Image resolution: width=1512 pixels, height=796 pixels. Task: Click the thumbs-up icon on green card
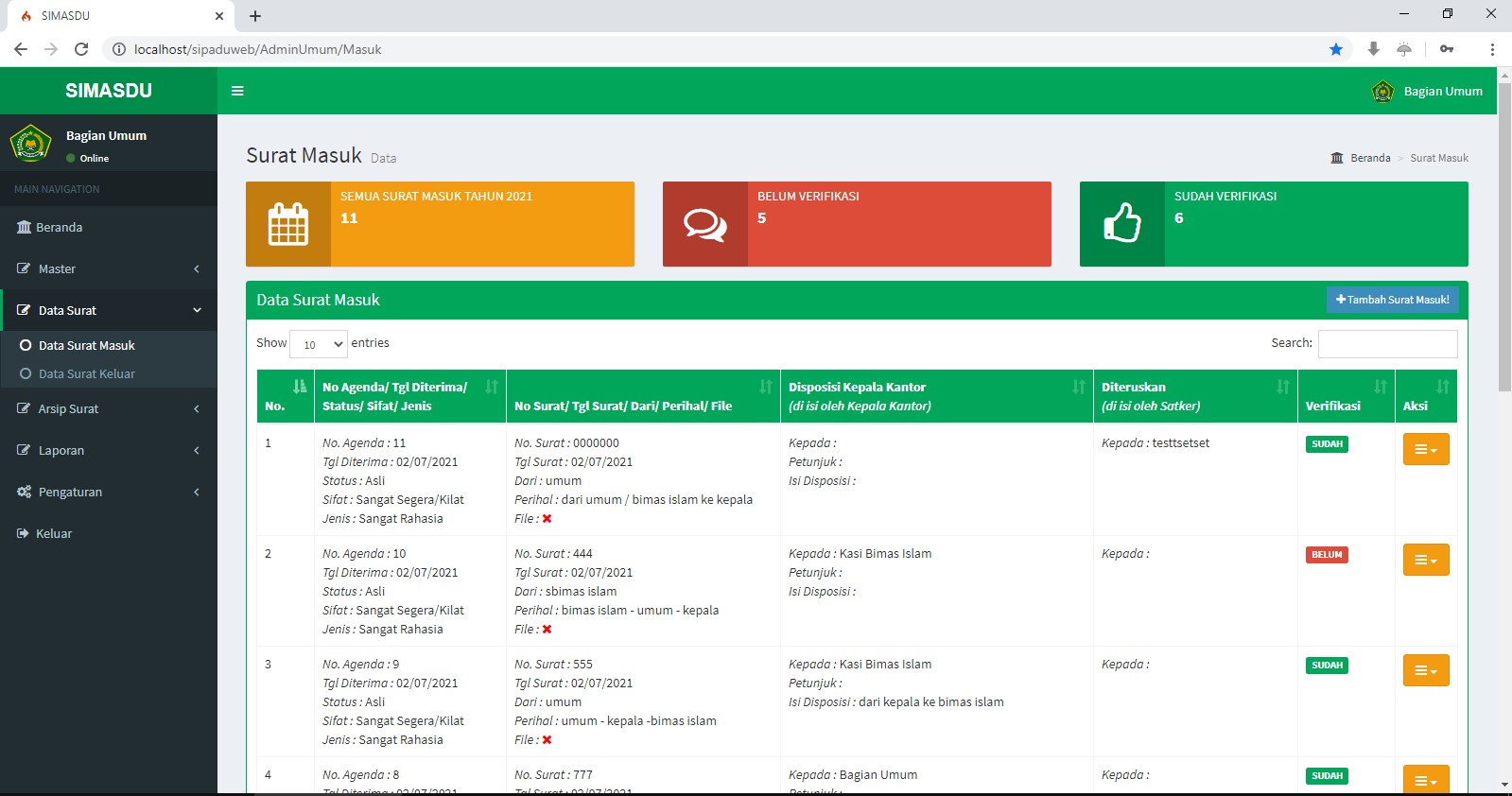[1122, 224]
